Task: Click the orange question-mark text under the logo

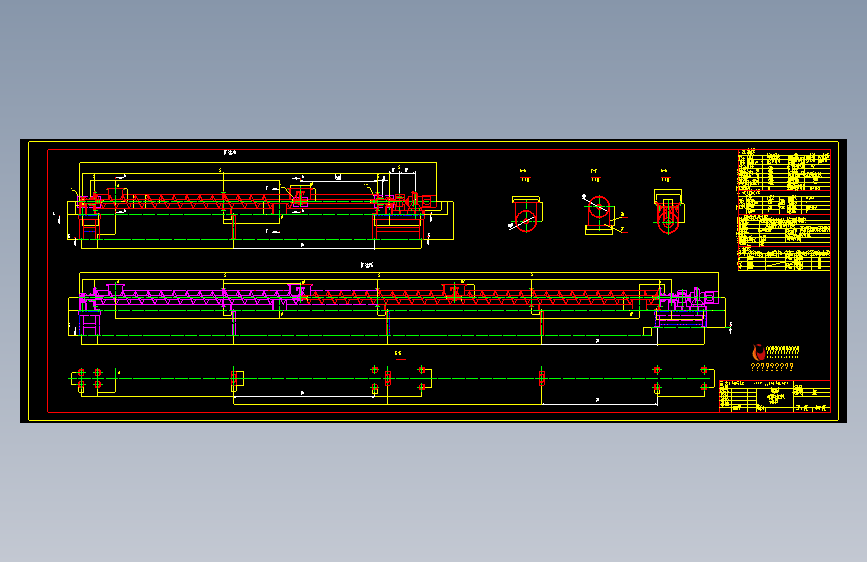Action: pyautogui.click(x=772, y=367)
